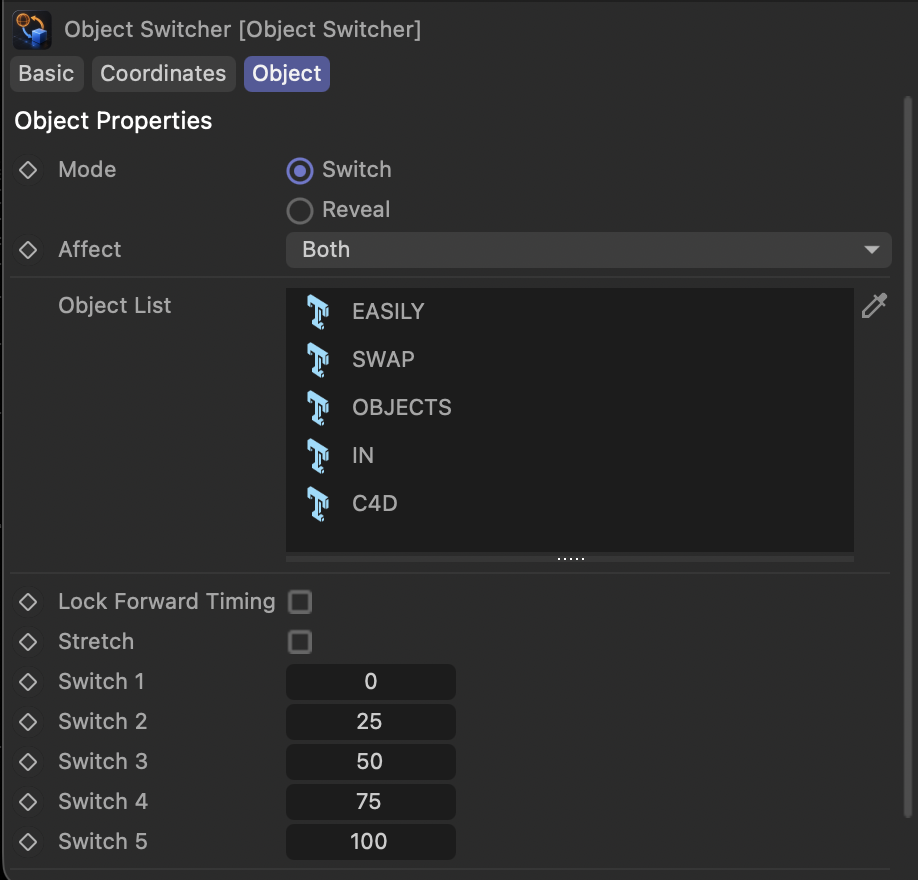This screenshot has height=880, width=918.
Task: Click the Switch 1 value field
Action: pos(371,682)
